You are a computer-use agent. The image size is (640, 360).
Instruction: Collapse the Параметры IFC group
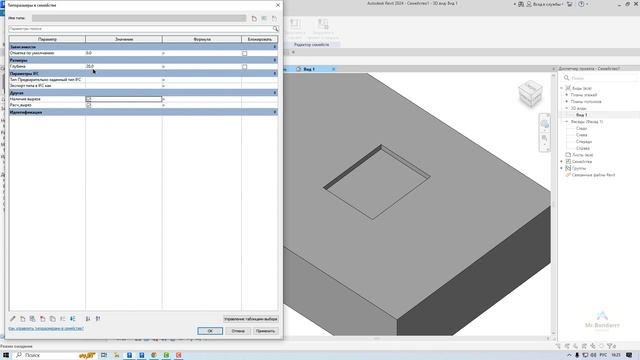(x=275, y=73)
